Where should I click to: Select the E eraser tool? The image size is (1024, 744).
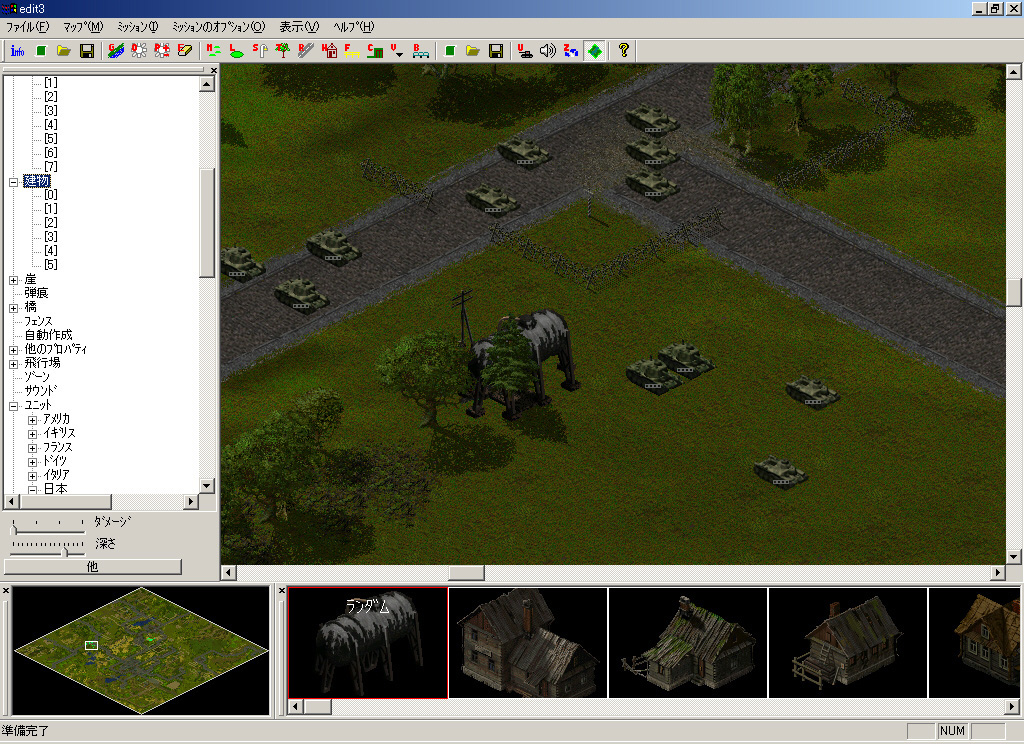pyautogui.click(x=185, y=51)
